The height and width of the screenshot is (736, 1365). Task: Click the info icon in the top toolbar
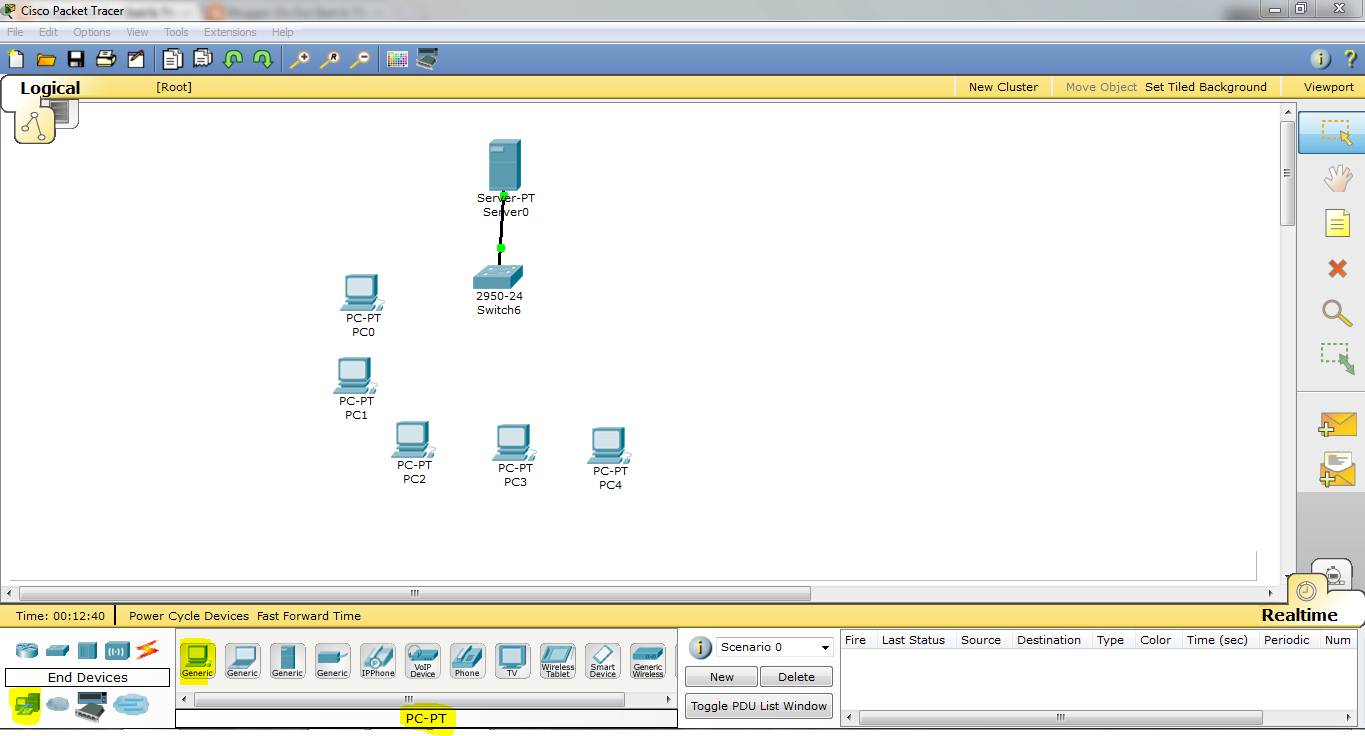click(1320, 59)
